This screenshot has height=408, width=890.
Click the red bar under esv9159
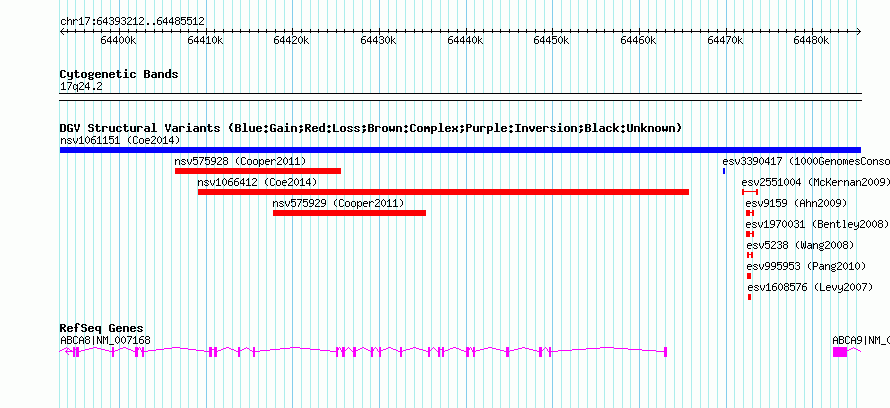click(x=750, y=213)
